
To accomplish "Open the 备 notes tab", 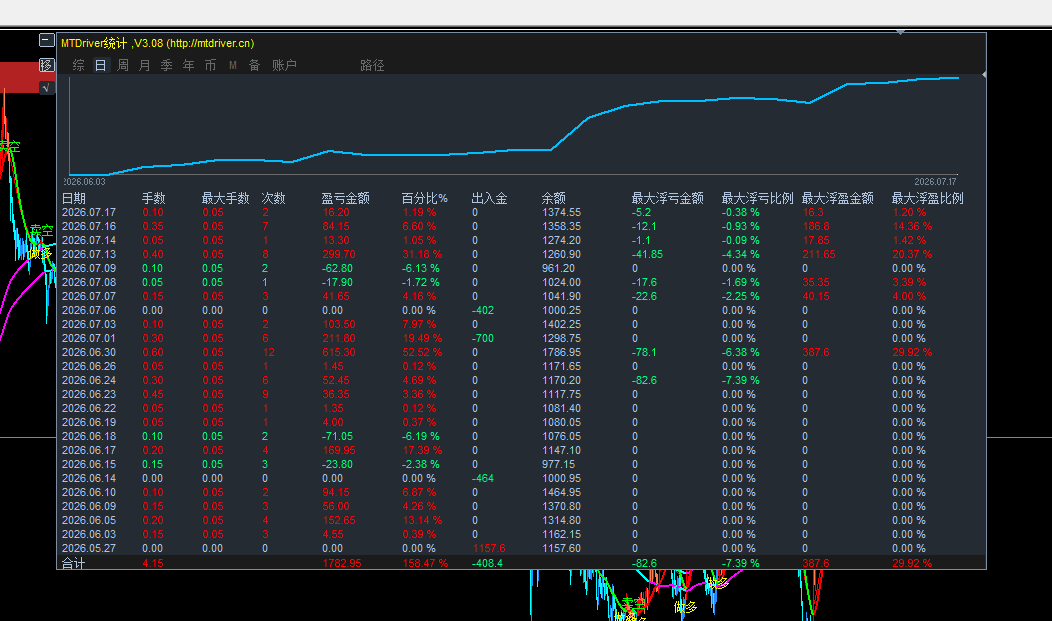I will (254, 65).
